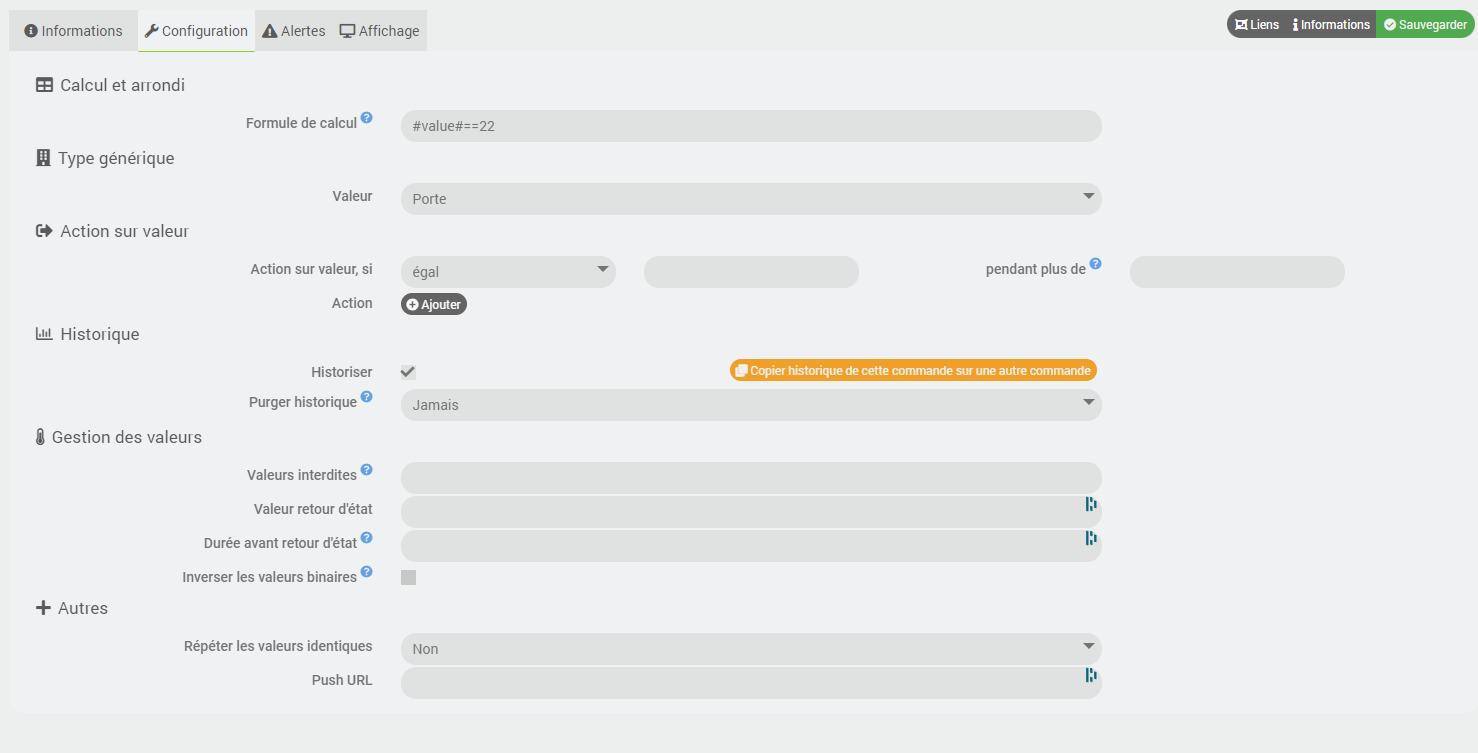Expand the Purger historique dropdown
Screen dimensions: 1478x753
coord(750,405)
